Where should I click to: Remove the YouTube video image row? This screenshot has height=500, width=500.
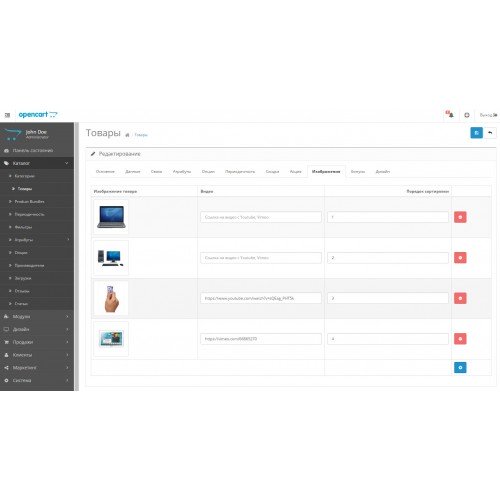(x=460, y=298)
